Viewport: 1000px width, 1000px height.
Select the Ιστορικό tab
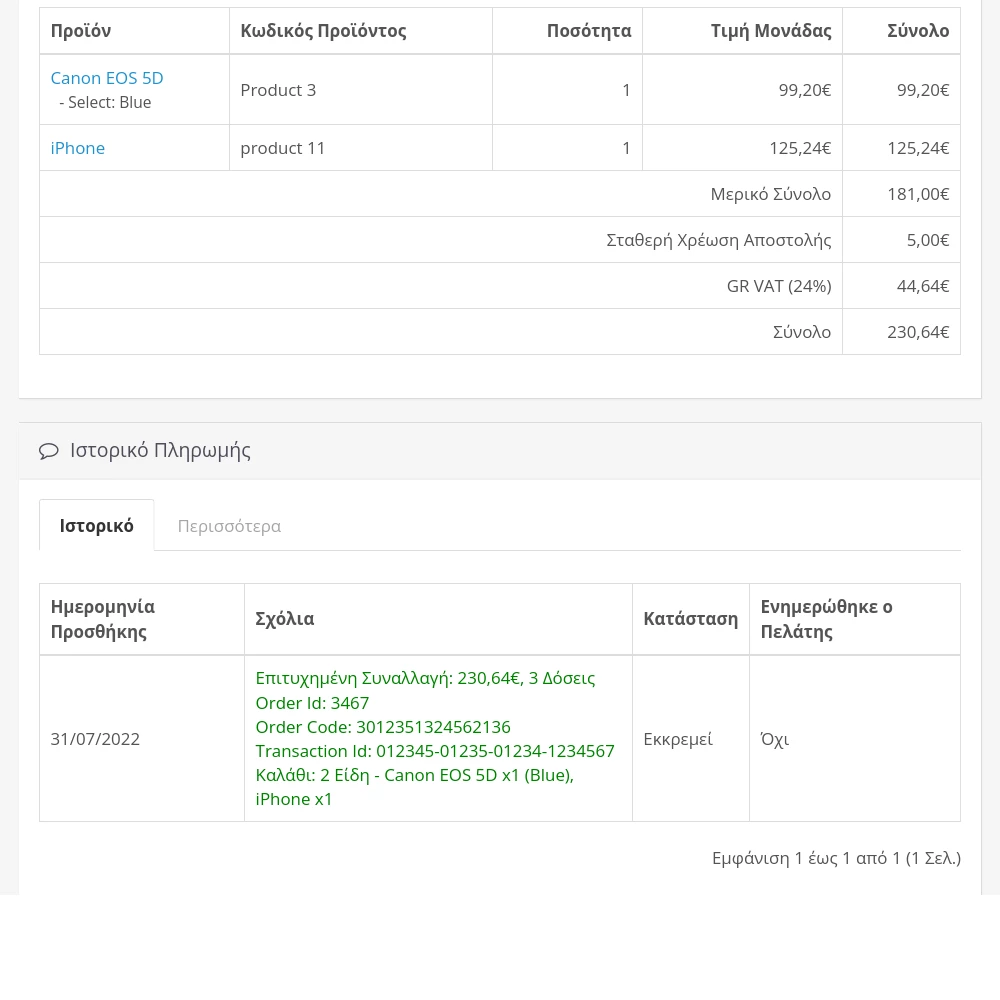[96, 526]
